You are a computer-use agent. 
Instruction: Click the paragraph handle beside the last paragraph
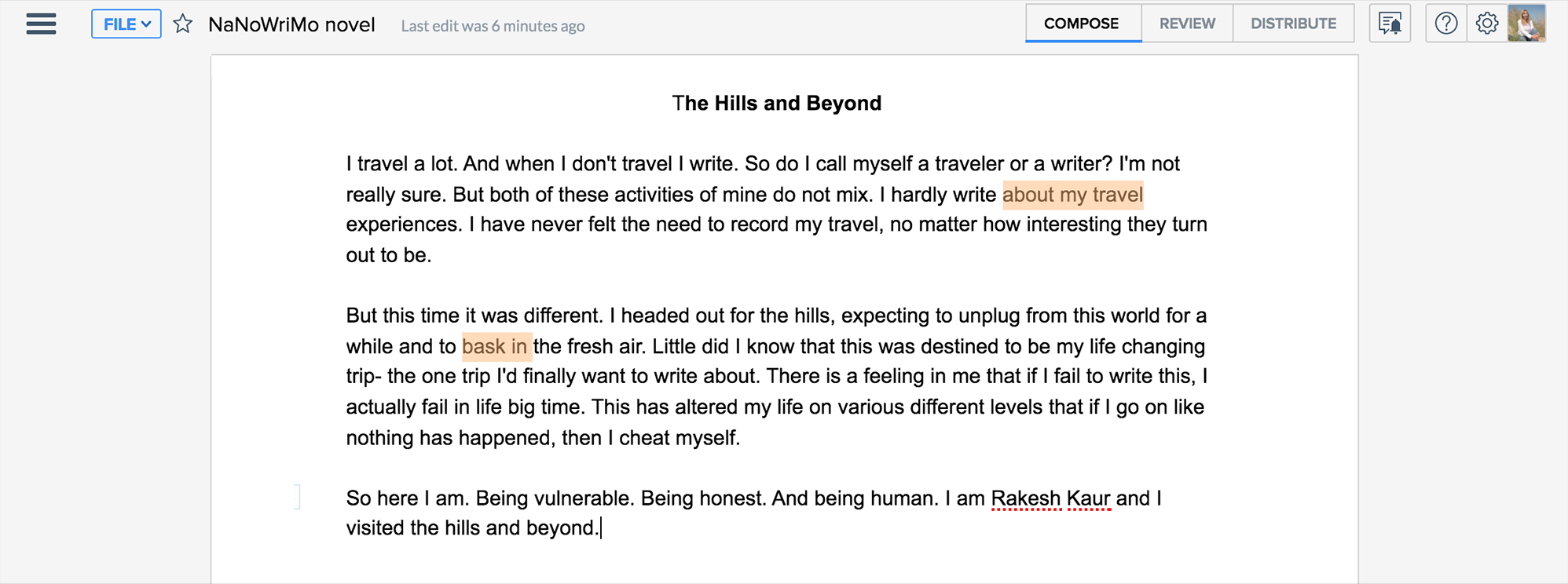click(x=297, y=497)
